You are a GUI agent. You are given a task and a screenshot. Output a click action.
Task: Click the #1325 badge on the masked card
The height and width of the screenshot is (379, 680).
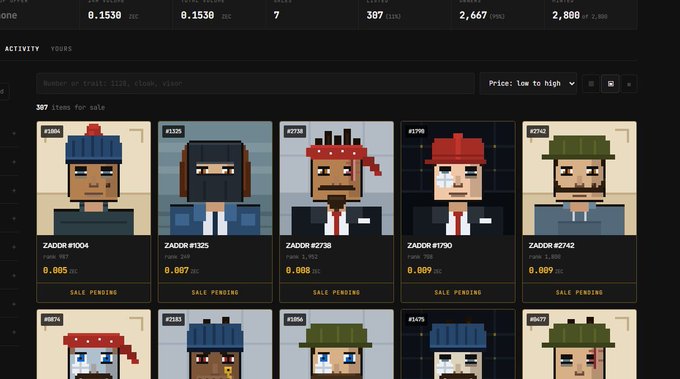[173, 131]
